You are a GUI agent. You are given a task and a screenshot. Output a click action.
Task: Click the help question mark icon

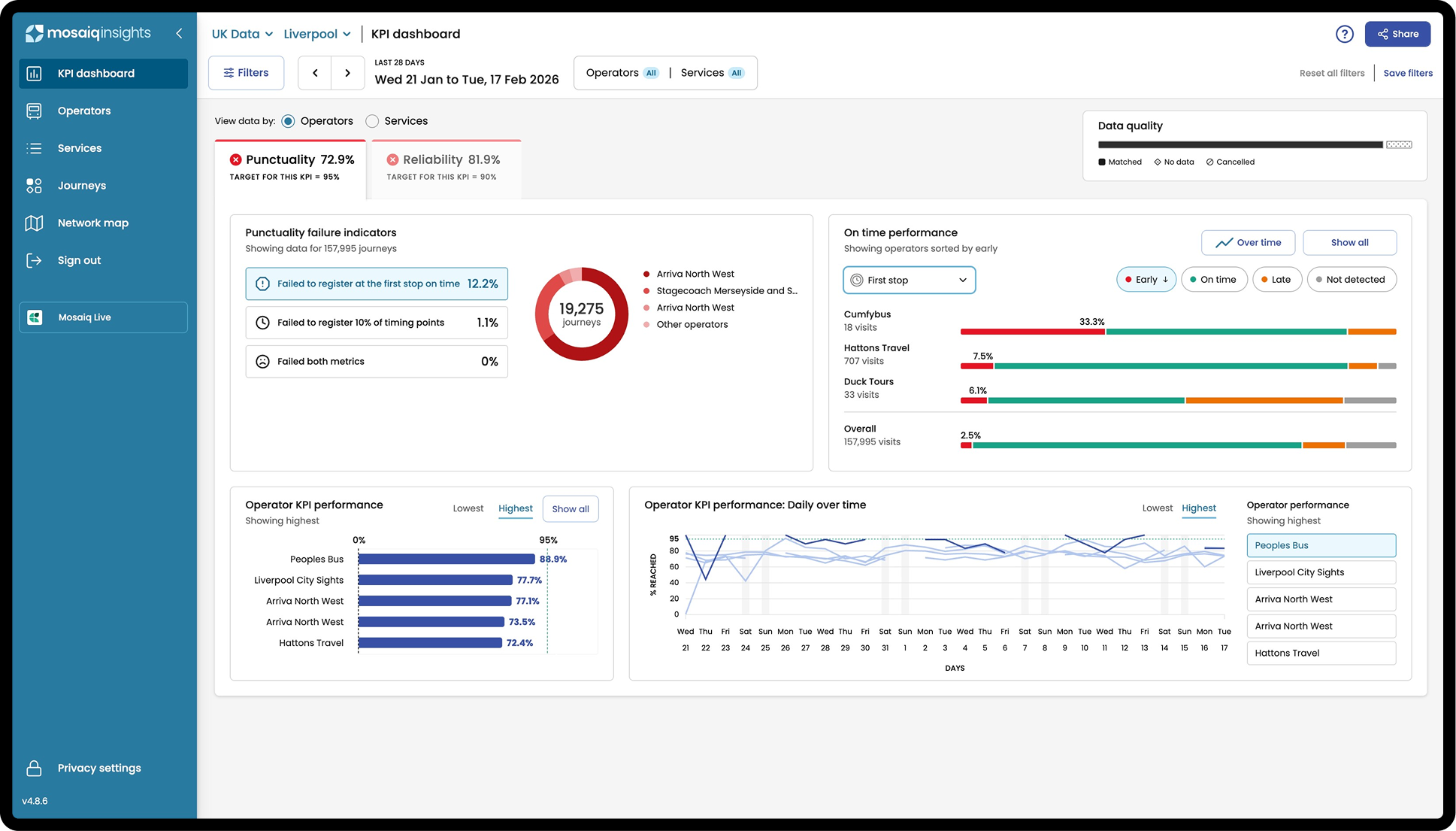coord(1344,34)
